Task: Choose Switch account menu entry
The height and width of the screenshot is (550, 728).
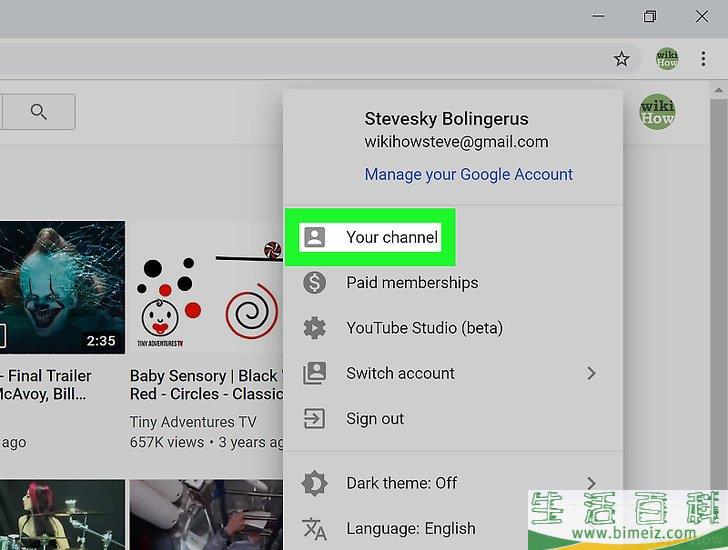Action: (x=453, y=374)
